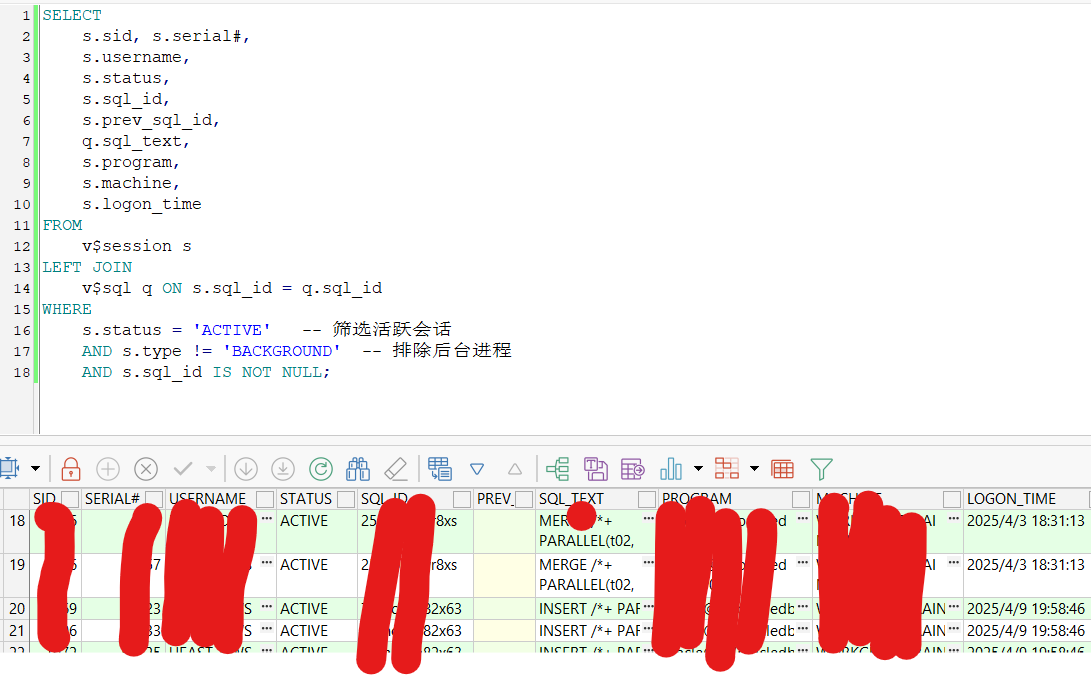This screenshot has width=1091, height=675.
Task: Tick the checkbox in STATUS column header
Action: 345,498
